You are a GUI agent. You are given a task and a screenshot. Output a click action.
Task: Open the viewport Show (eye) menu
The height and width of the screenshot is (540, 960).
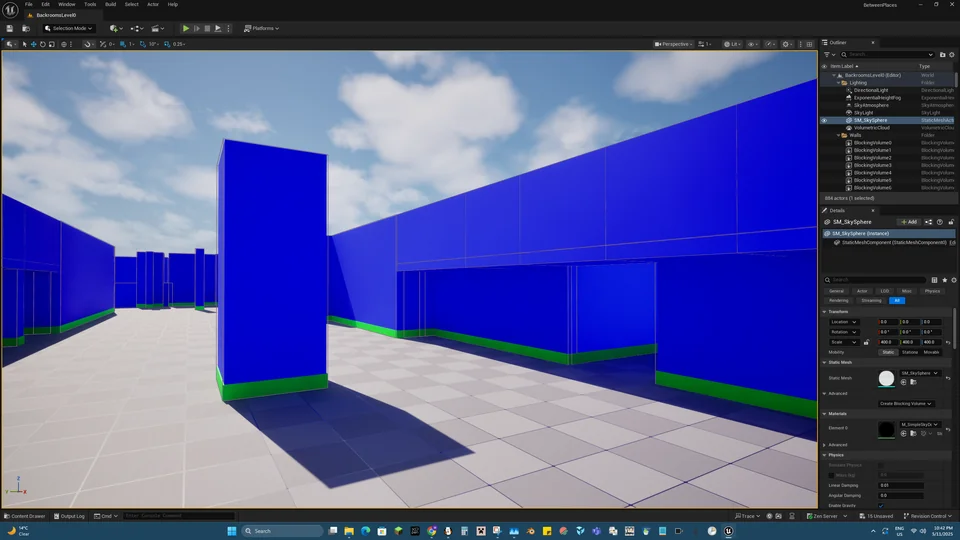pyautogui.click(x=752, y=44)
